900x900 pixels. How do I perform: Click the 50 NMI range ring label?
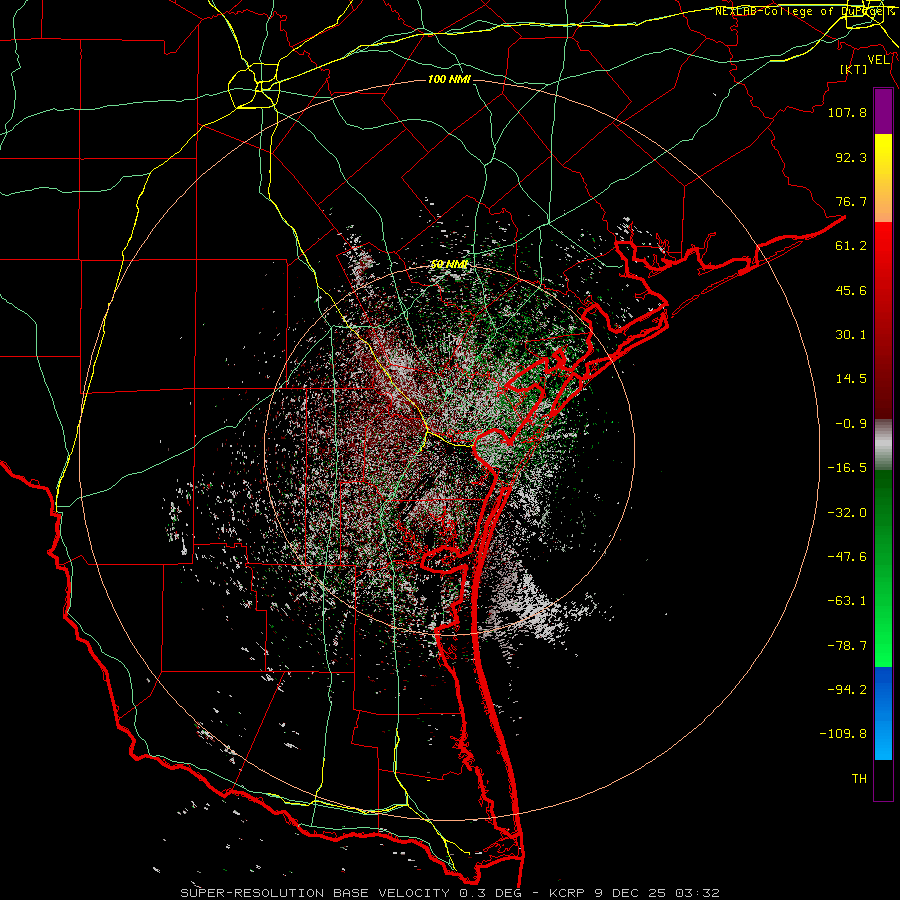click(x=449, y=264)
